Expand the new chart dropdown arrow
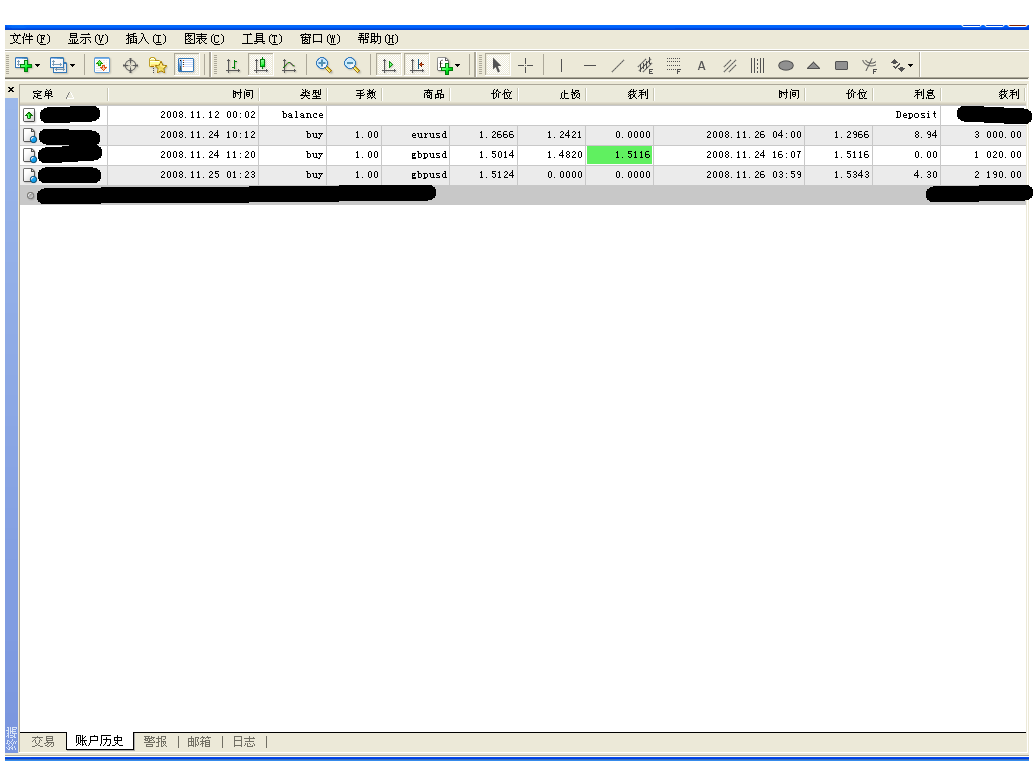Viewport: 1034px width, 761px height. (38, 65)
